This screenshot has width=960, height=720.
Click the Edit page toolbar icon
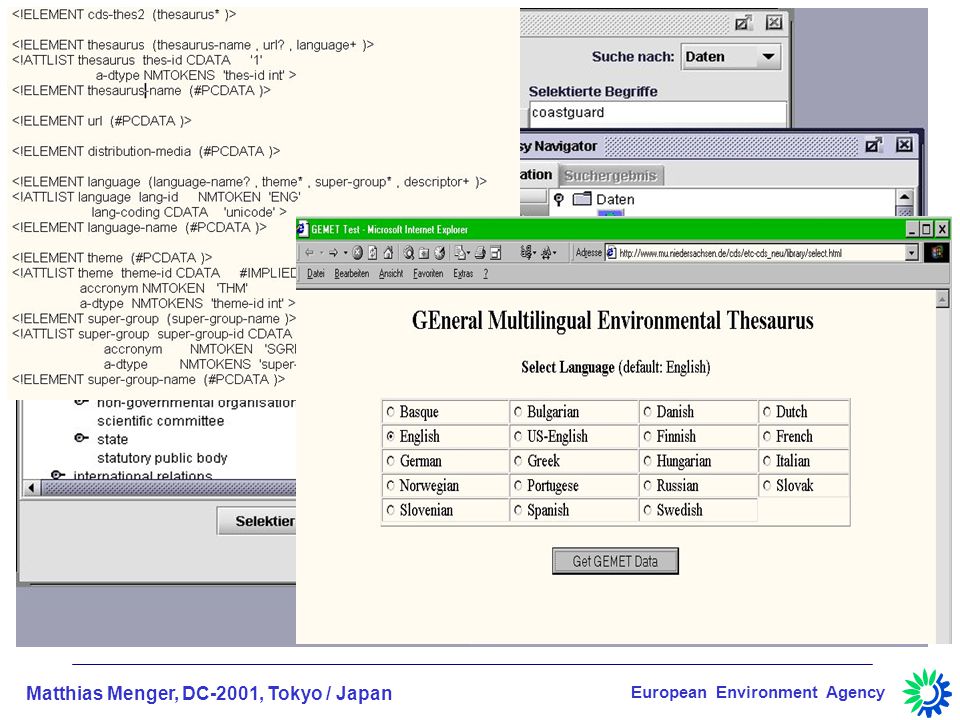[495, 253]
